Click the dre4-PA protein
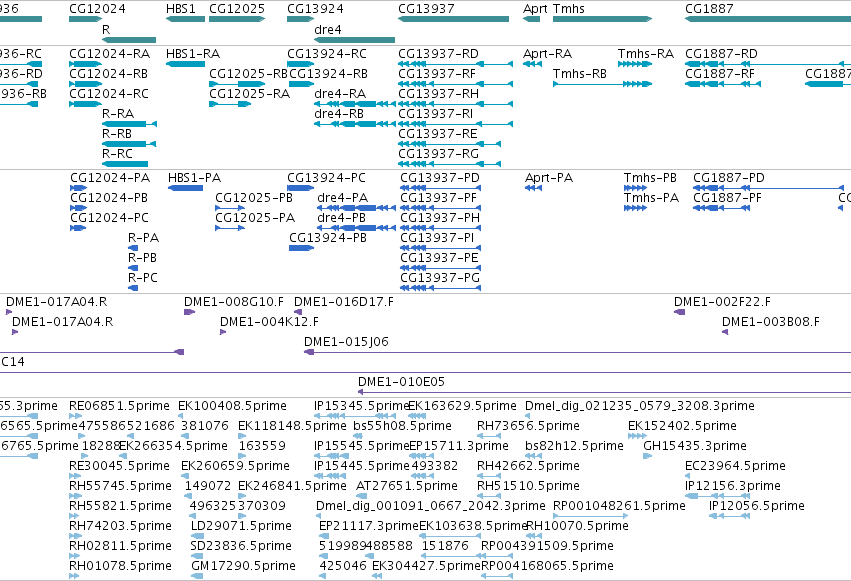851x581 pixels. tap(356, 208)
